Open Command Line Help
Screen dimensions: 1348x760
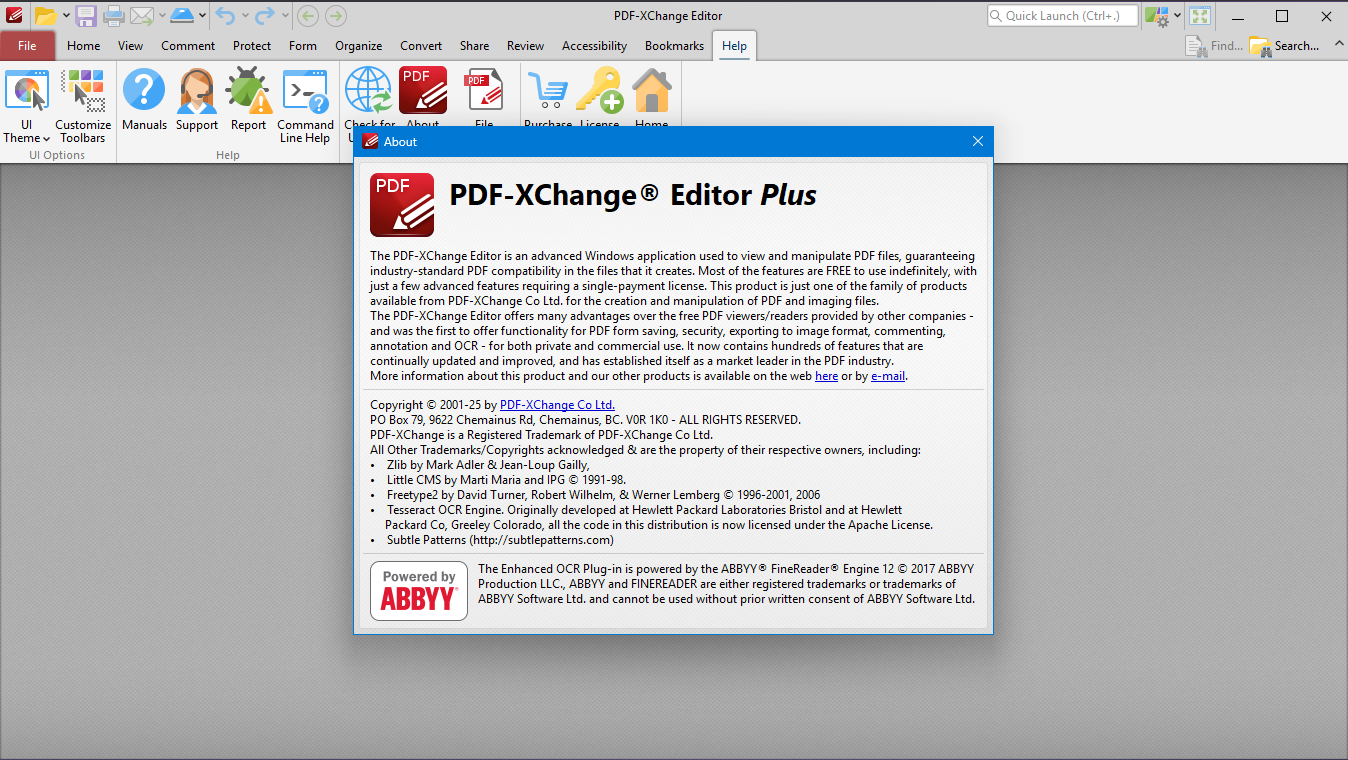tap(305, 105)
